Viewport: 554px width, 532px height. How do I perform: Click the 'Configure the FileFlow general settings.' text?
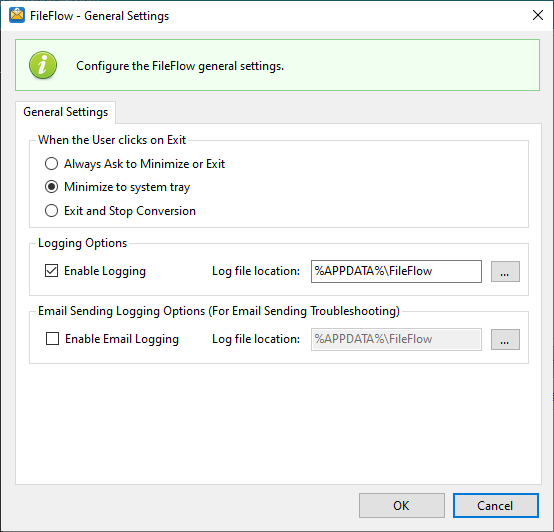[x=180, y=66]
